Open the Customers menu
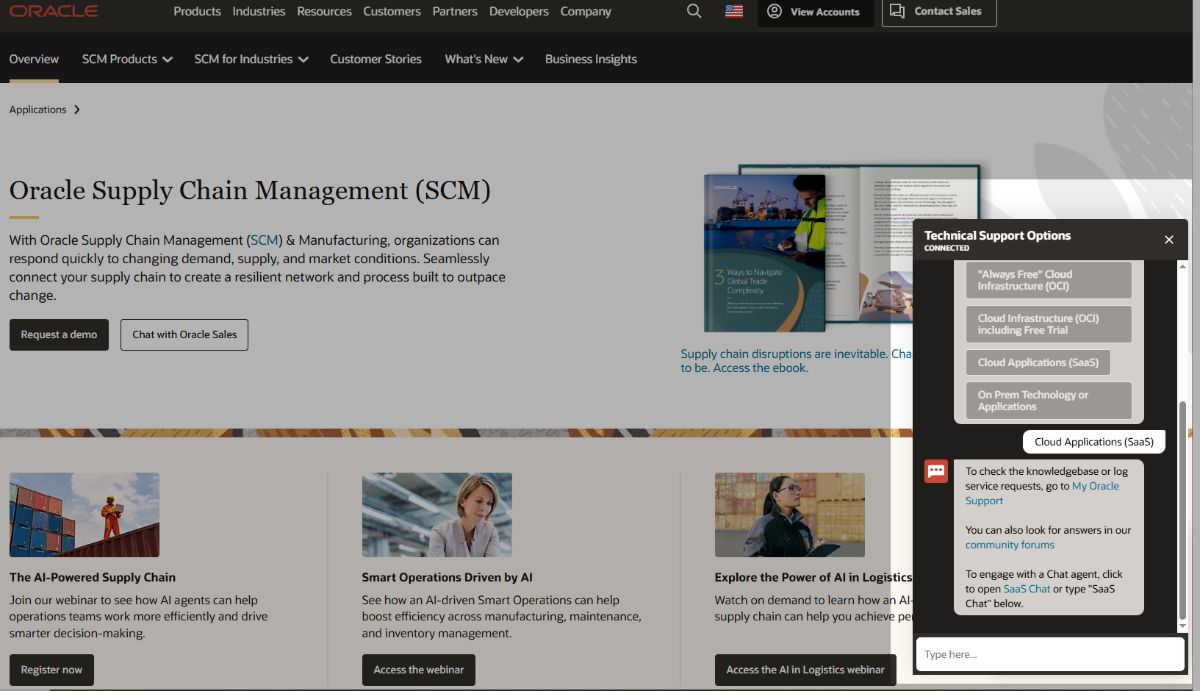 [x=392, y=11]
